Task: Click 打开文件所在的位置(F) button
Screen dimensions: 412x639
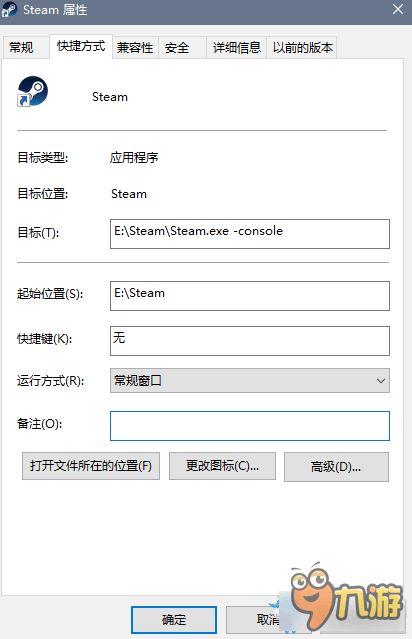Action: point(91,466)
